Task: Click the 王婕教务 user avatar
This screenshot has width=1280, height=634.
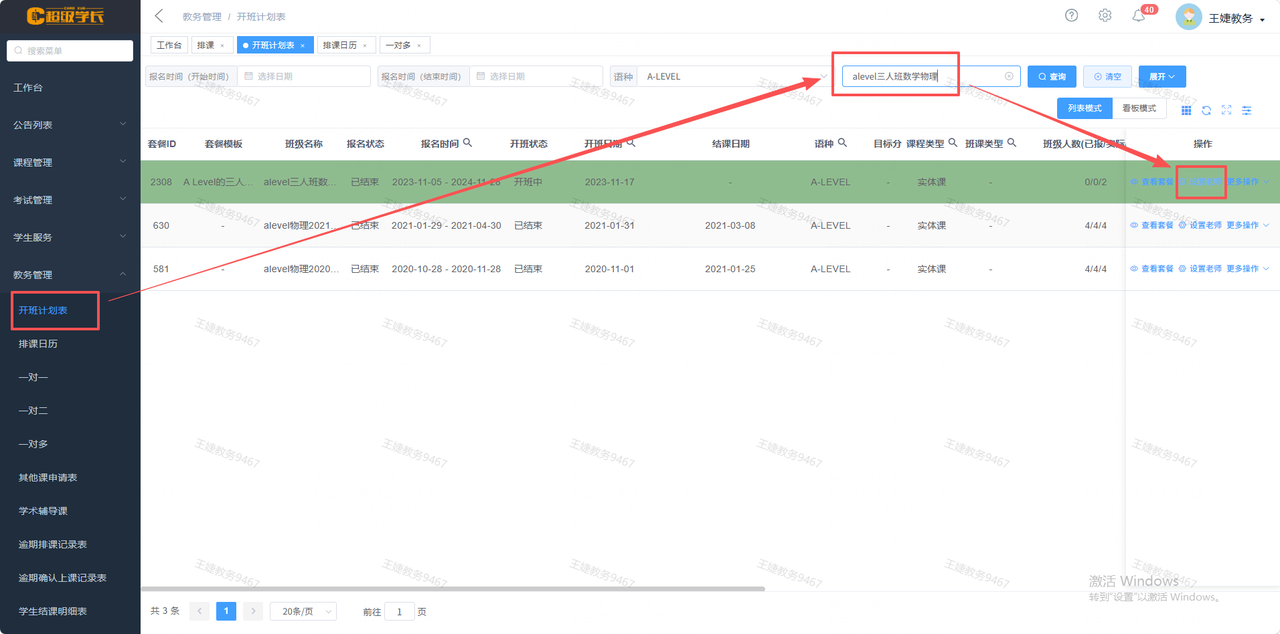Action: [1188, 17]
